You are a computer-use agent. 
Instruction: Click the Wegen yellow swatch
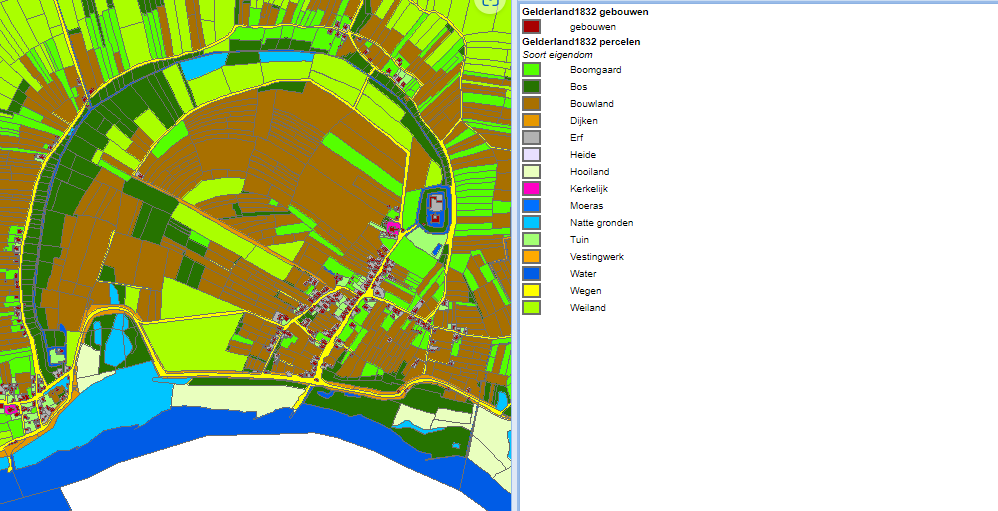coord(531,291)
